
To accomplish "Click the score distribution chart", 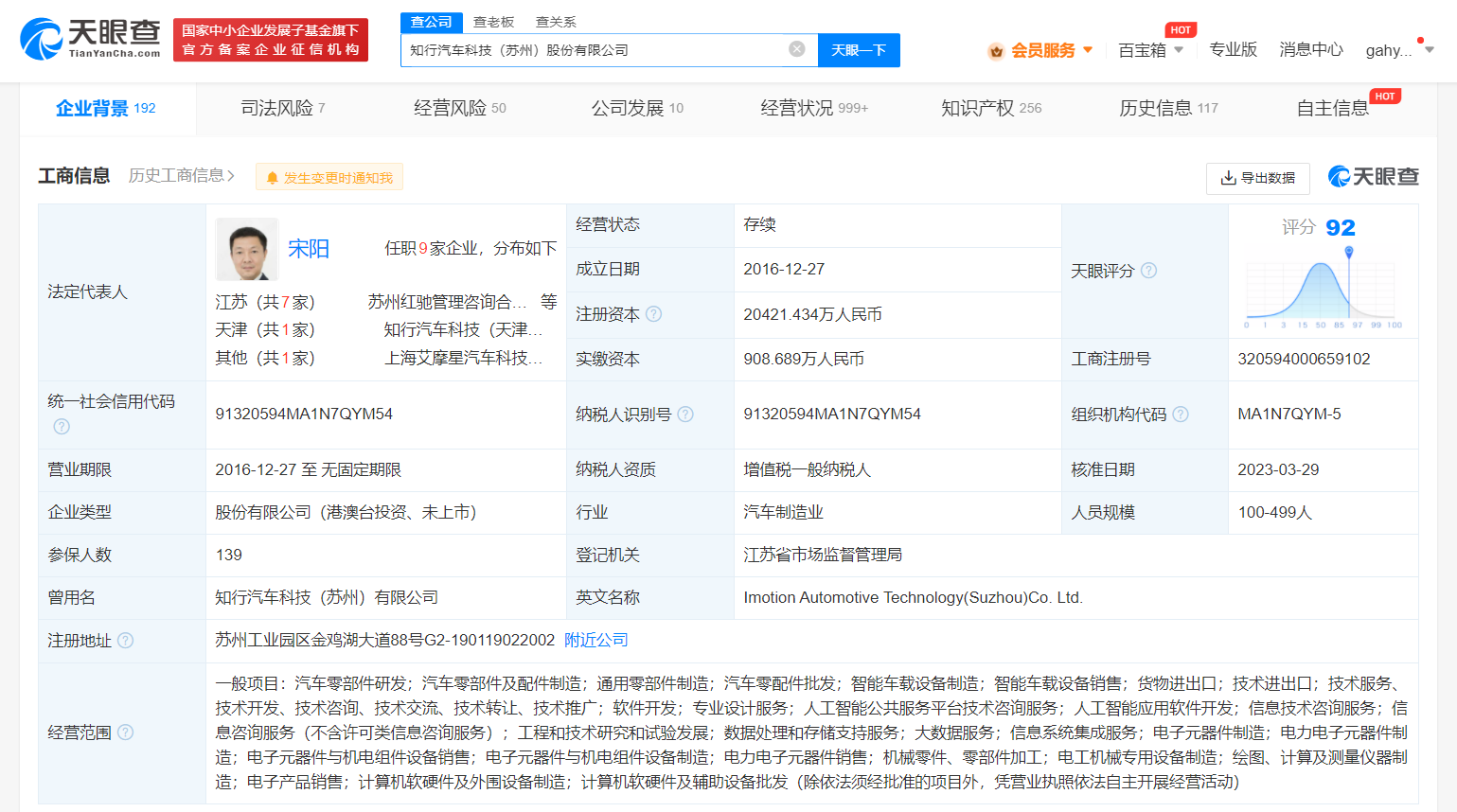I will click(1323, 288).
